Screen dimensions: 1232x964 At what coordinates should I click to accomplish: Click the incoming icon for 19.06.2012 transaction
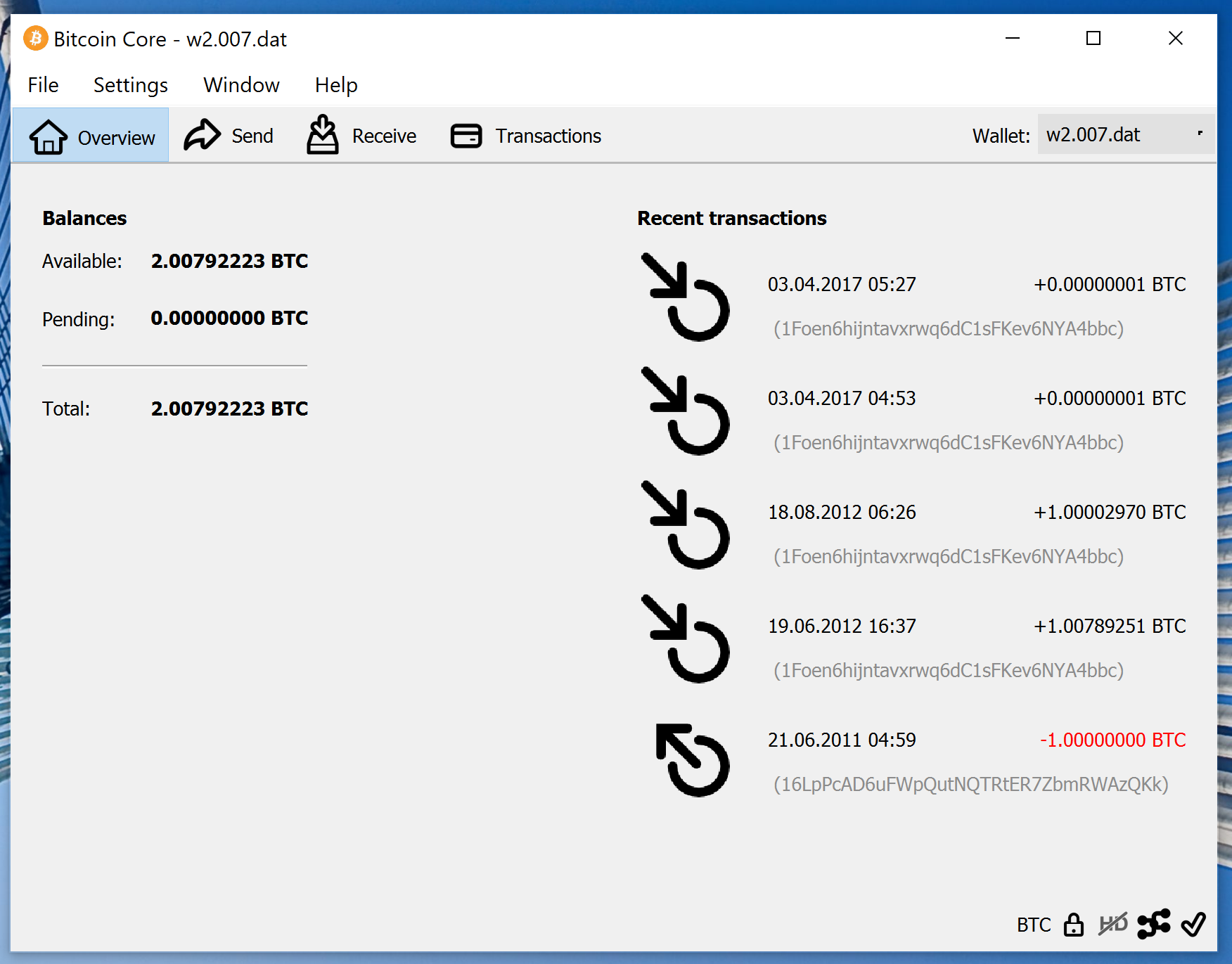[x=686, y=638]
